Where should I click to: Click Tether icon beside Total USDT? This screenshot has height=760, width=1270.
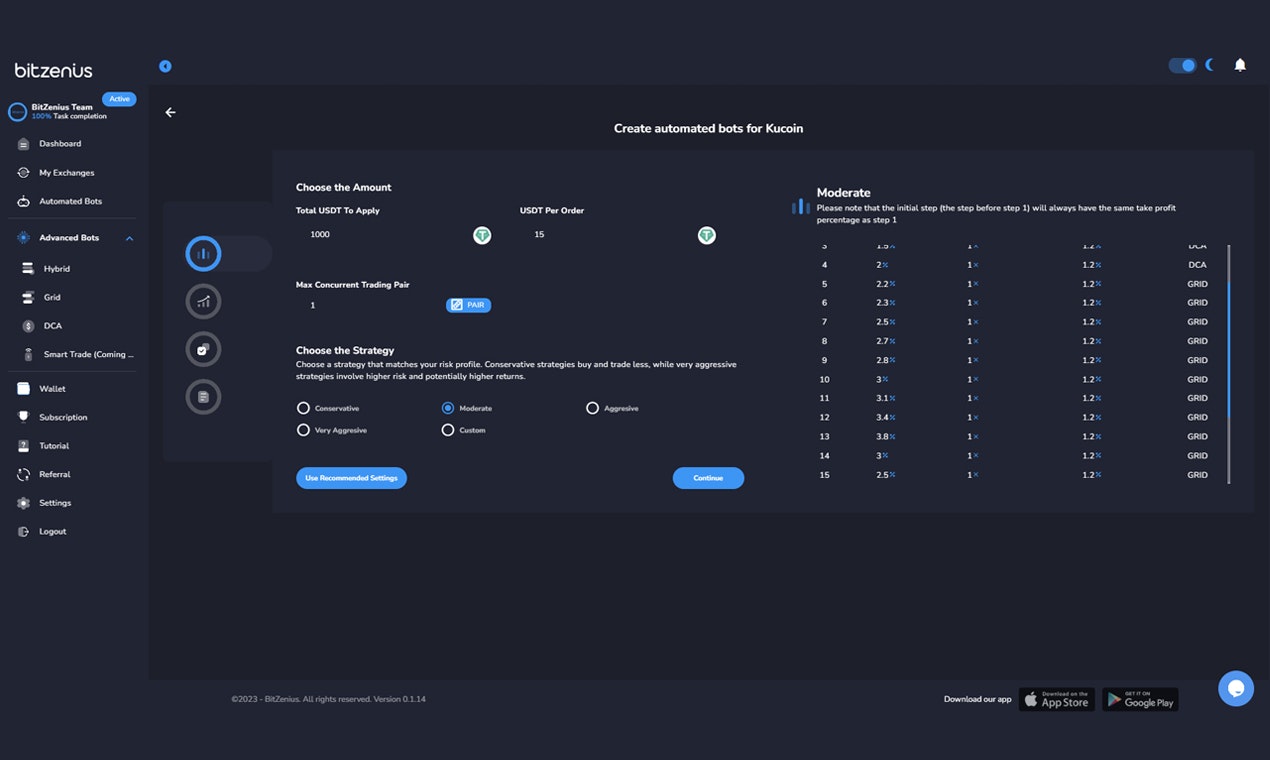tap(482, 236)
